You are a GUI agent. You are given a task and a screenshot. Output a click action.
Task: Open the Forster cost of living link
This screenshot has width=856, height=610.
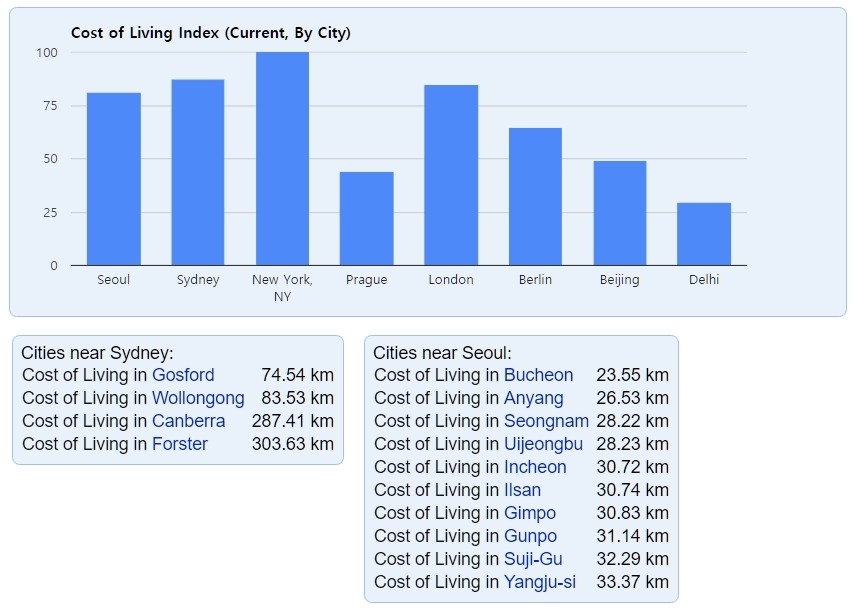tap(180, 444)
